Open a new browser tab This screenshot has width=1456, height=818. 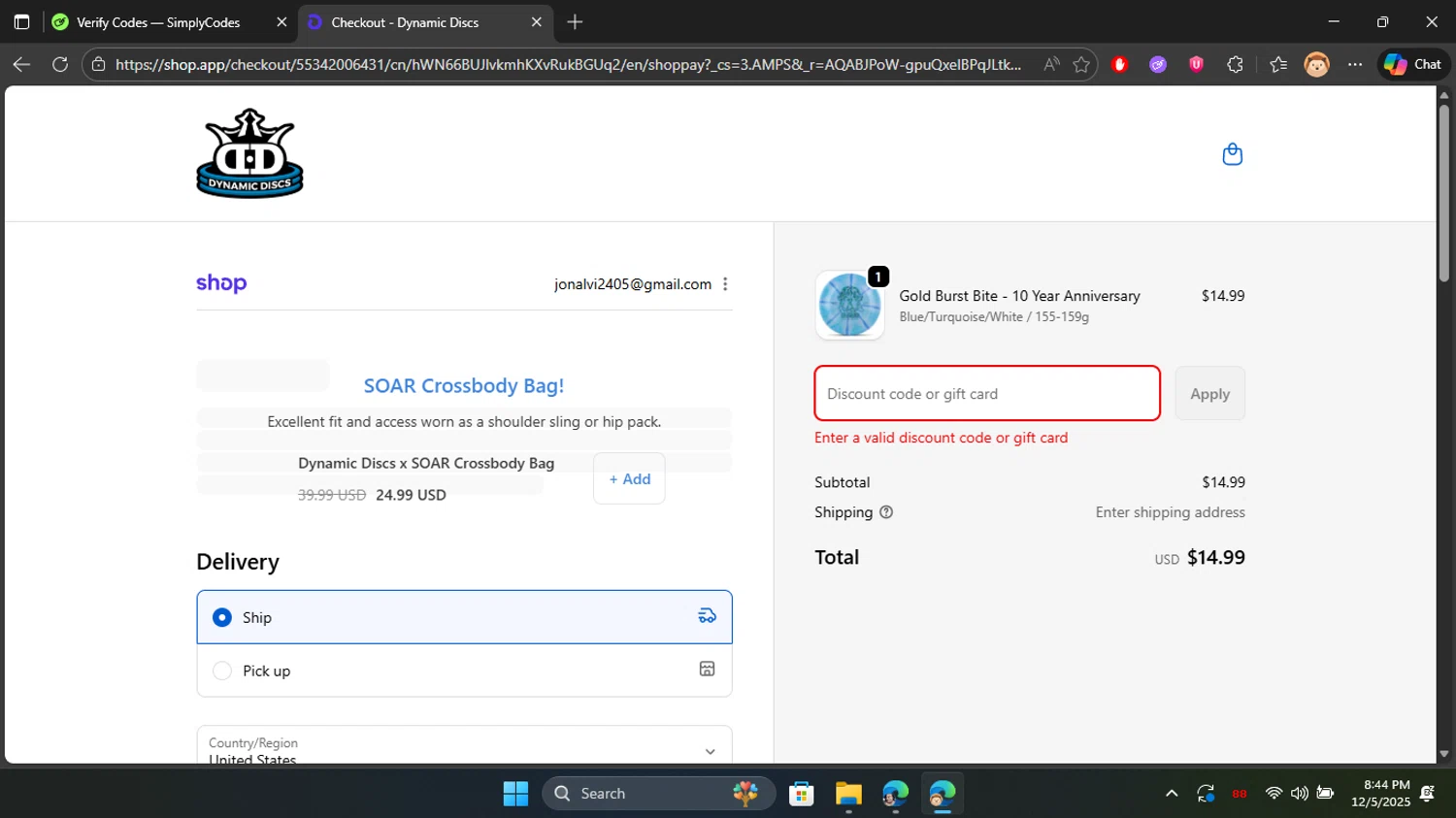(x=575, y=21)
